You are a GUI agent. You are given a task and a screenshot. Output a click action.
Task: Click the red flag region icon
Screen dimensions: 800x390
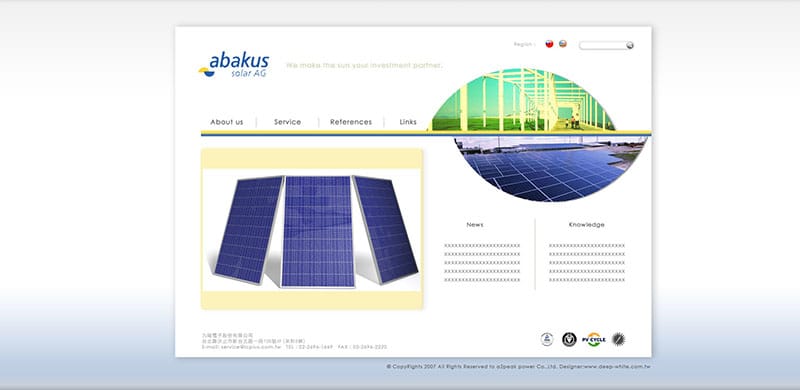tap(549, 44)
